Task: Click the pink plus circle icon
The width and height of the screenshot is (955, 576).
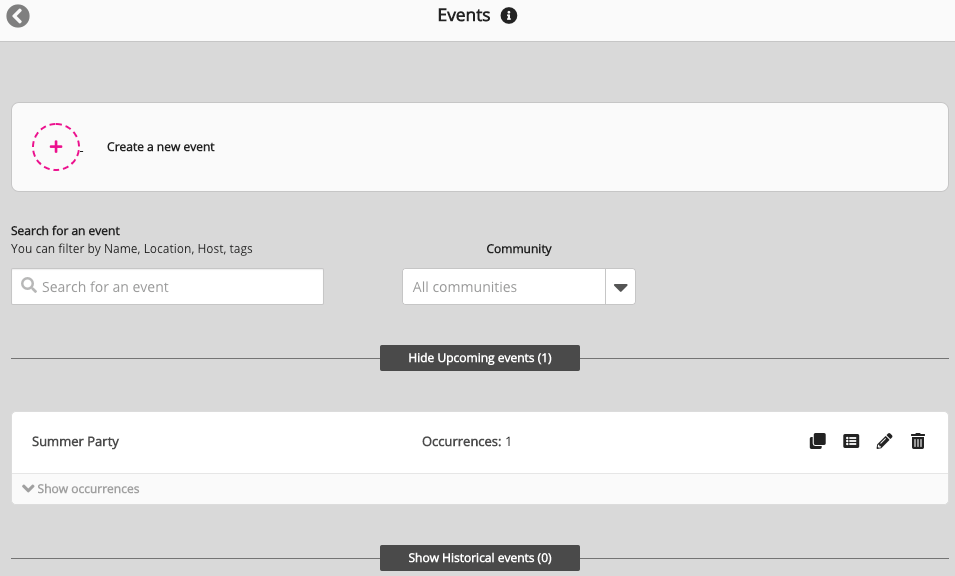Action: [56, 147]
